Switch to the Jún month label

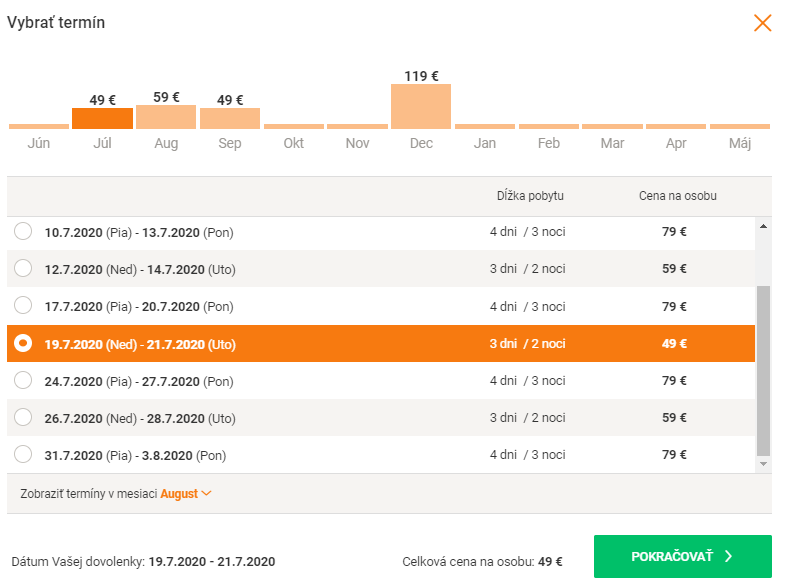[39, 143]
